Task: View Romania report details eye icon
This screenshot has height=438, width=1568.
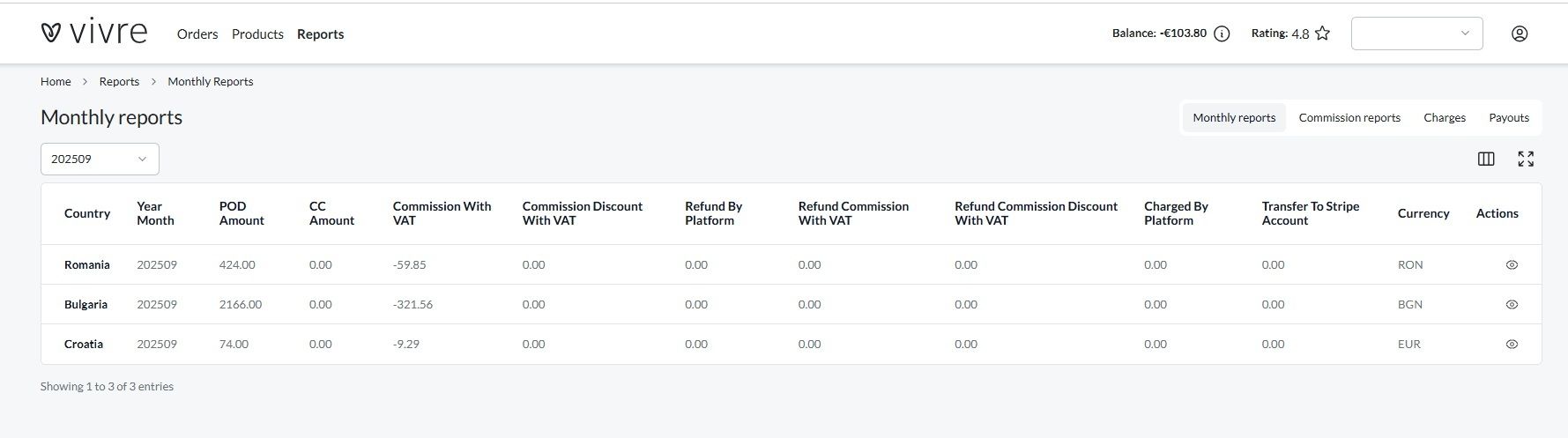Action: pos(1512,264)
